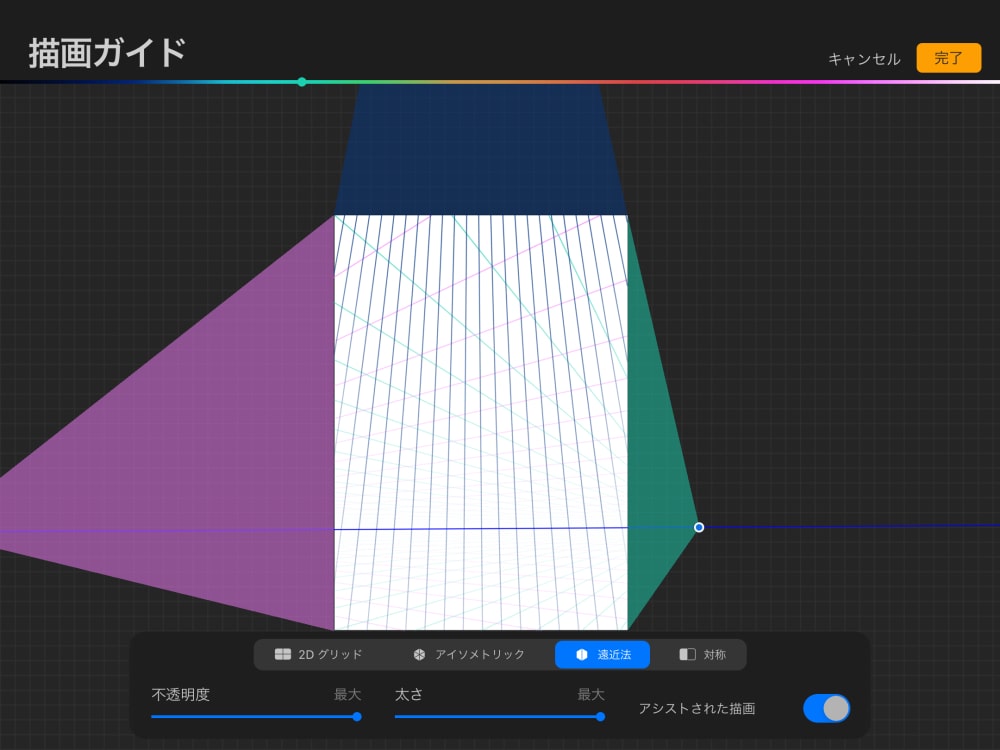Click the 不透明度 slider handle

pos(356,717)
